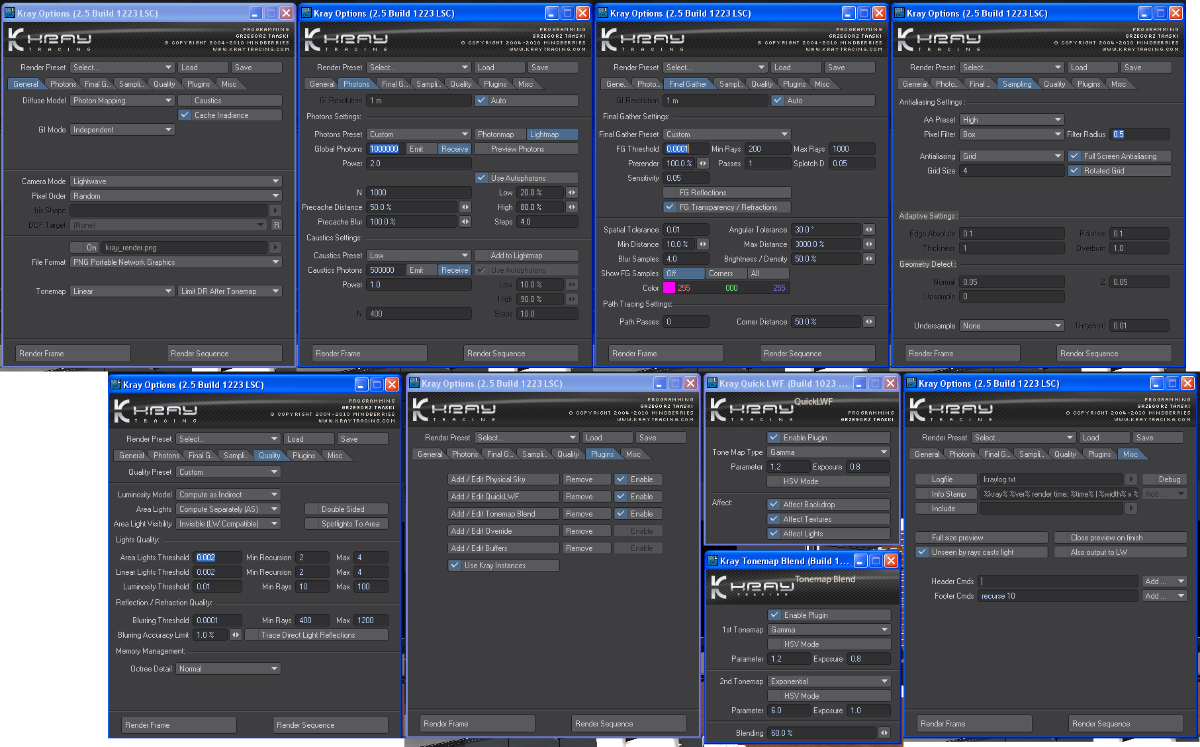
Task: Click the arrows beside Precache Distance value
Action: coord(464,207)
